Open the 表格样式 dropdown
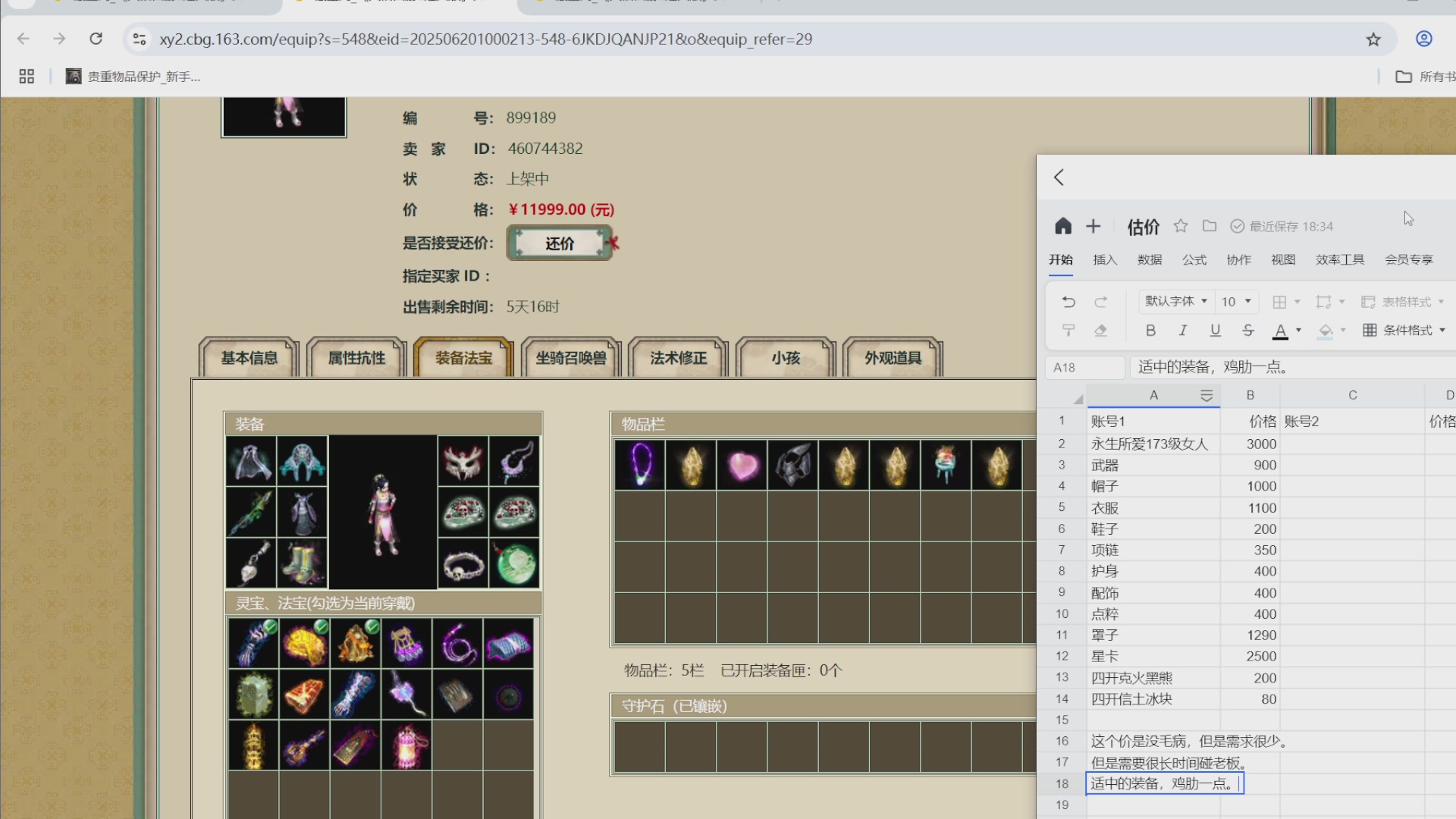Image resolution: width=1456 pixels, height=819 pixels. pyautogui.click(x=1402, y=302)
